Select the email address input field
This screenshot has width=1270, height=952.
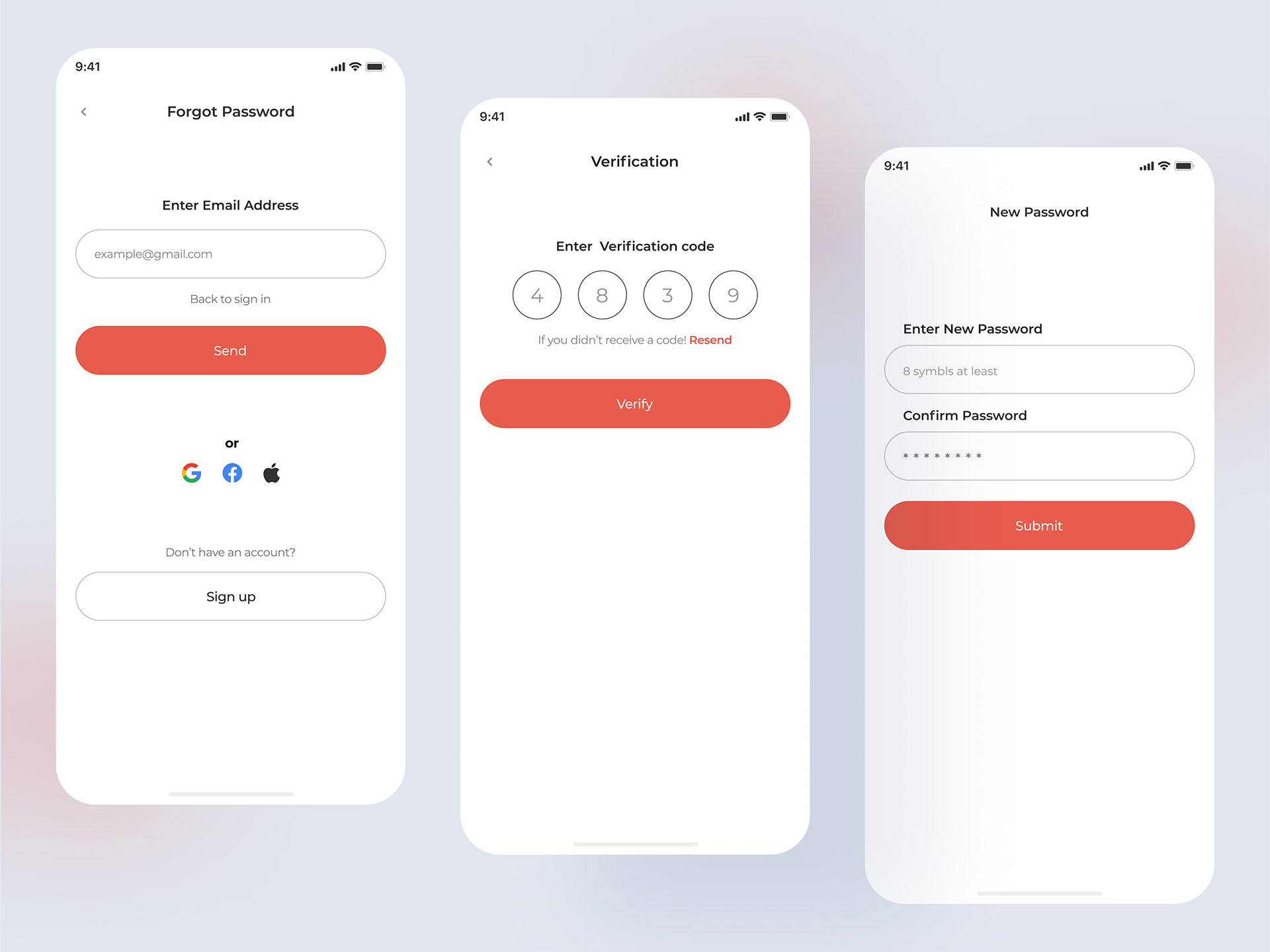pos(230,253)
